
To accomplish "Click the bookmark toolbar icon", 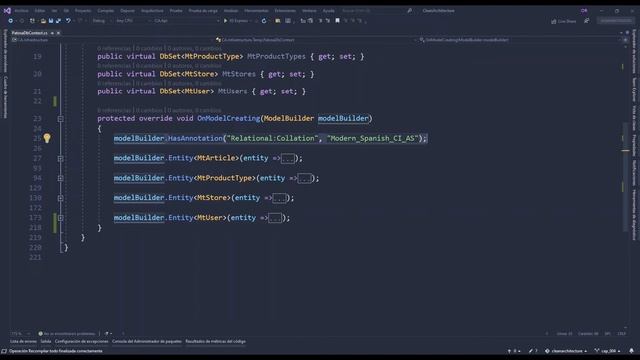I will (x=338, y=21).
